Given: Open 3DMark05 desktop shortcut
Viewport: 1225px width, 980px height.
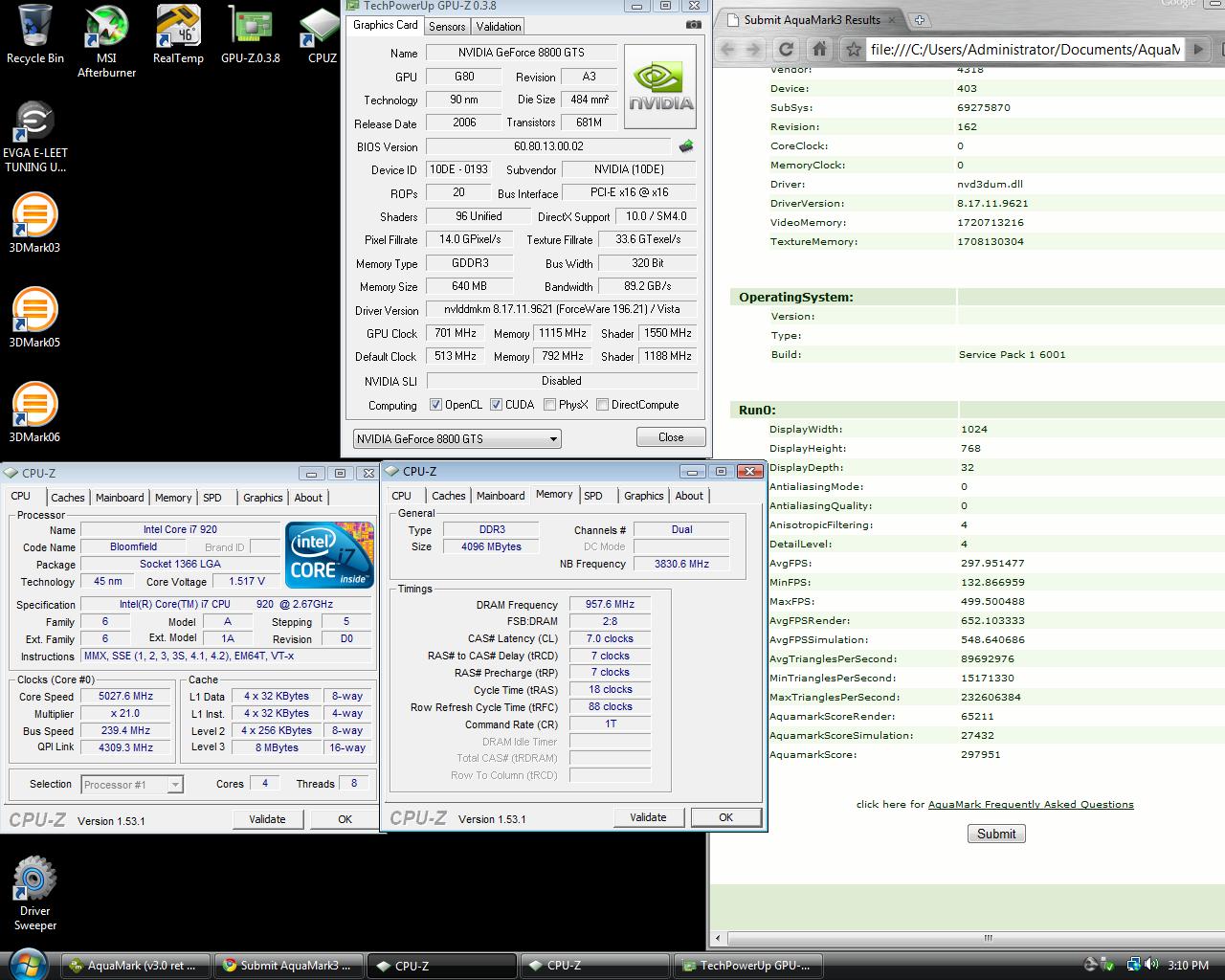Looking at the screenshot, I should pos(34,318).
